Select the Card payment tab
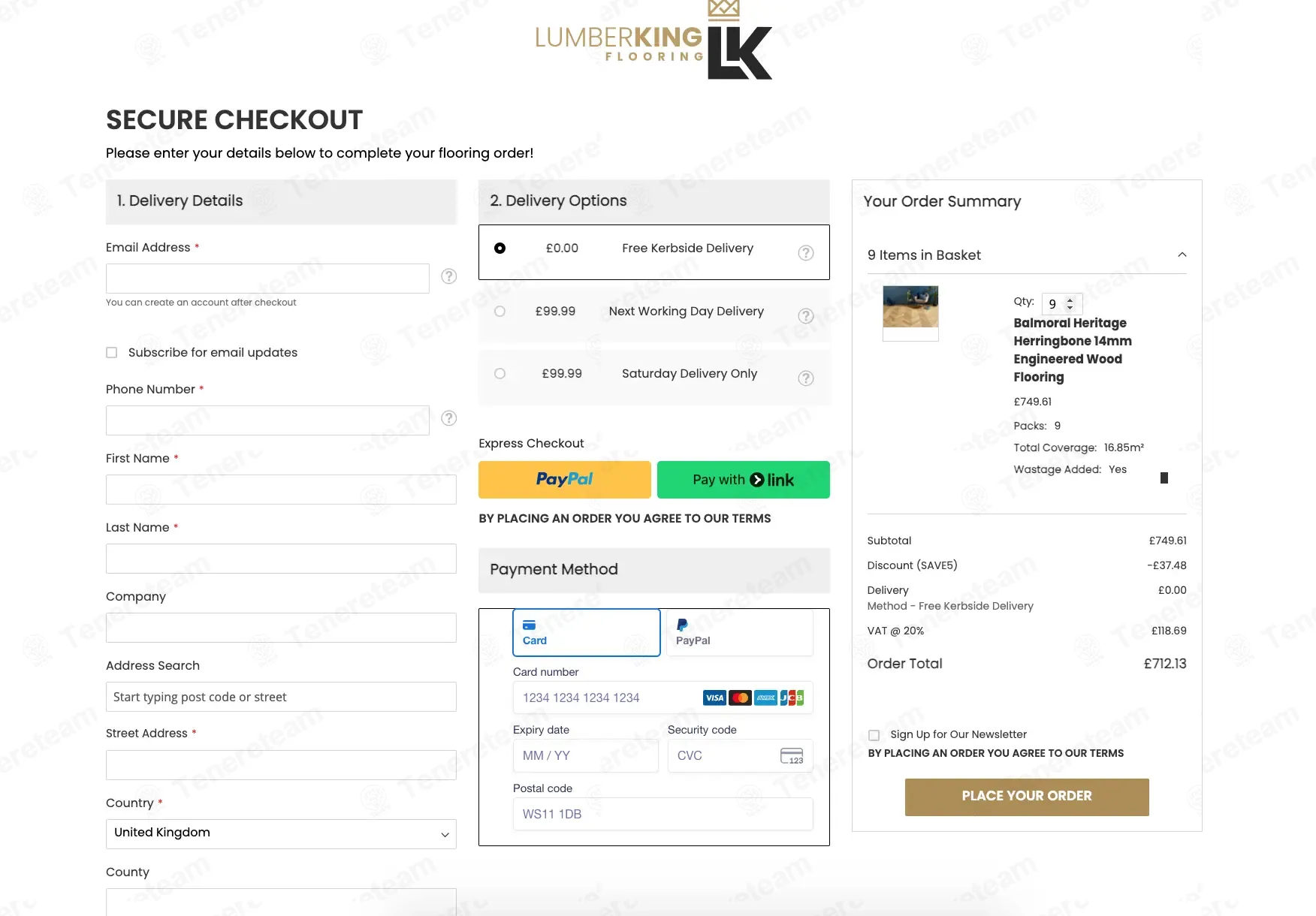 tap(586, 632)
